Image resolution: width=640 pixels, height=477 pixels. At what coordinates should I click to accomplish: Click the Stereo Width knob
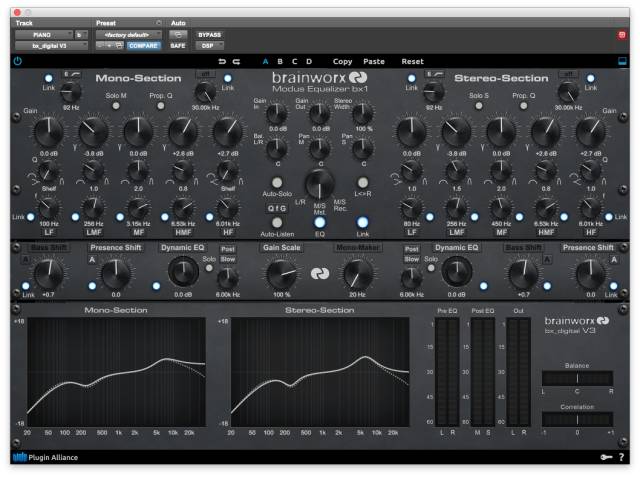(x=362, y=113)
